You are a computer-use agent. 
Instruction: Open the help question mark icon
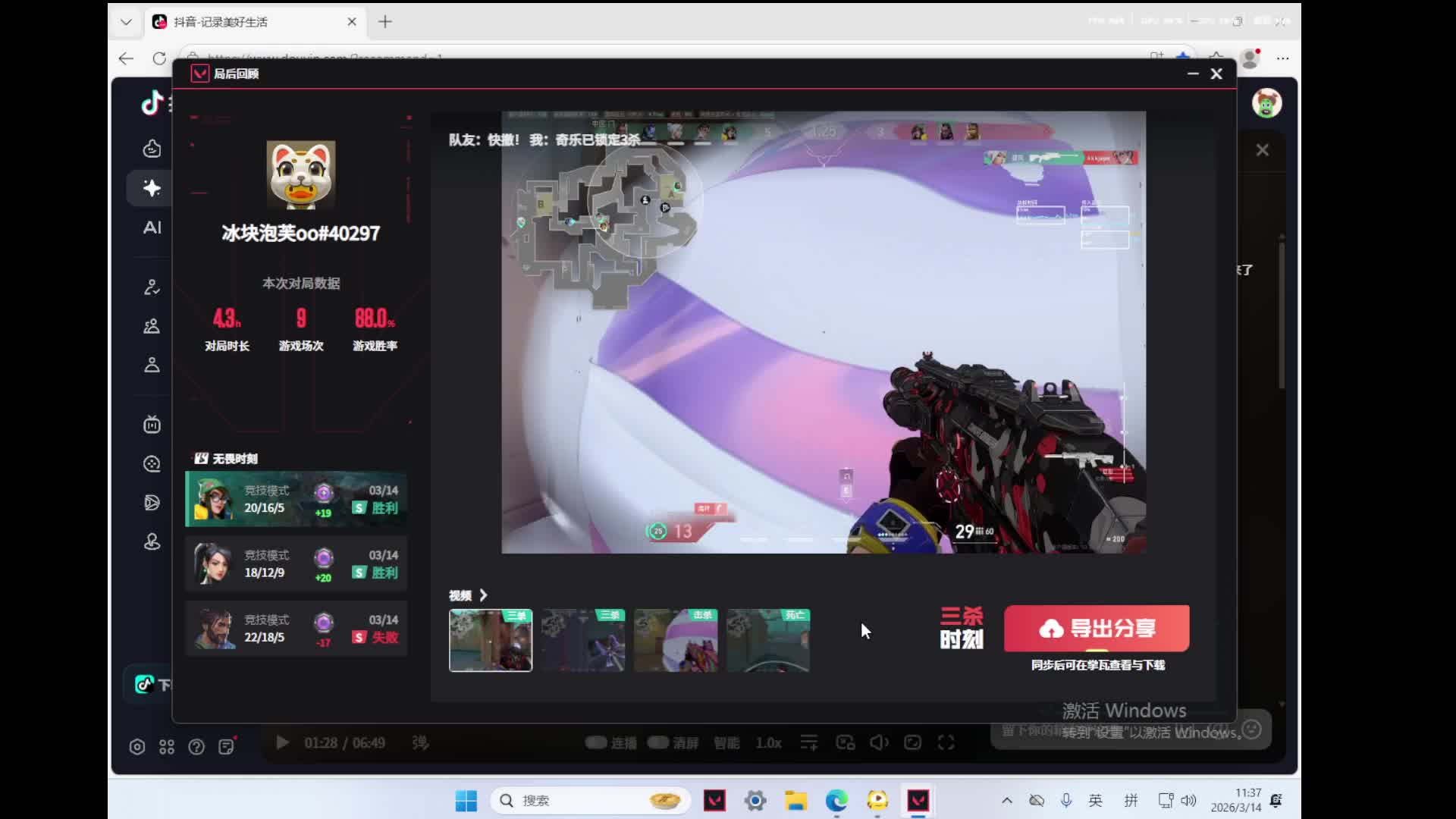click(x=196, y=747)
